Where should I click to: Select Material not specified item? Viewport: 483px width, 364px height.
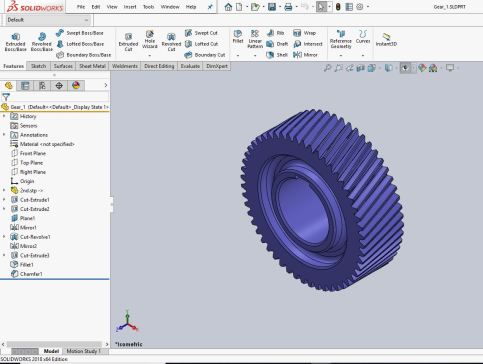(43, 144)
